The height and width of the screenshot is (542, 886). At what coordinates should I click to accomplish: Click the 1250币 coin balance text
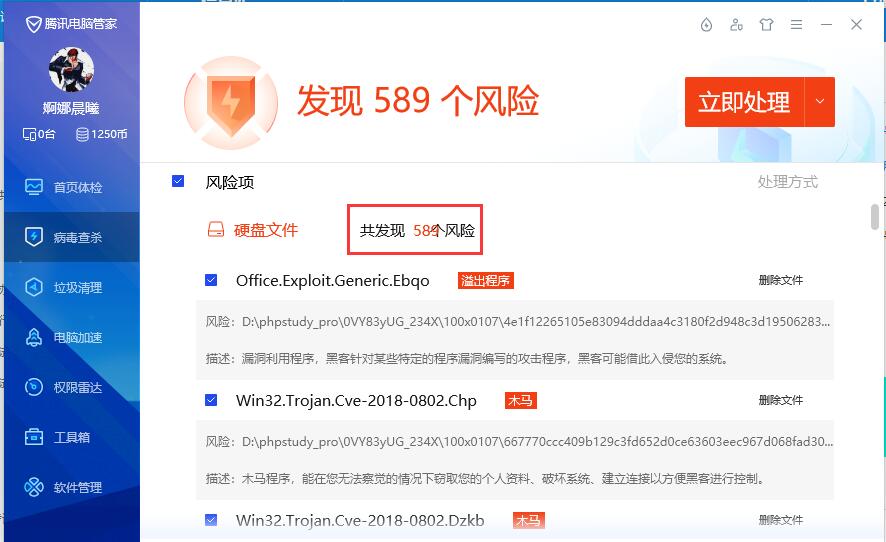coord(109,134)
